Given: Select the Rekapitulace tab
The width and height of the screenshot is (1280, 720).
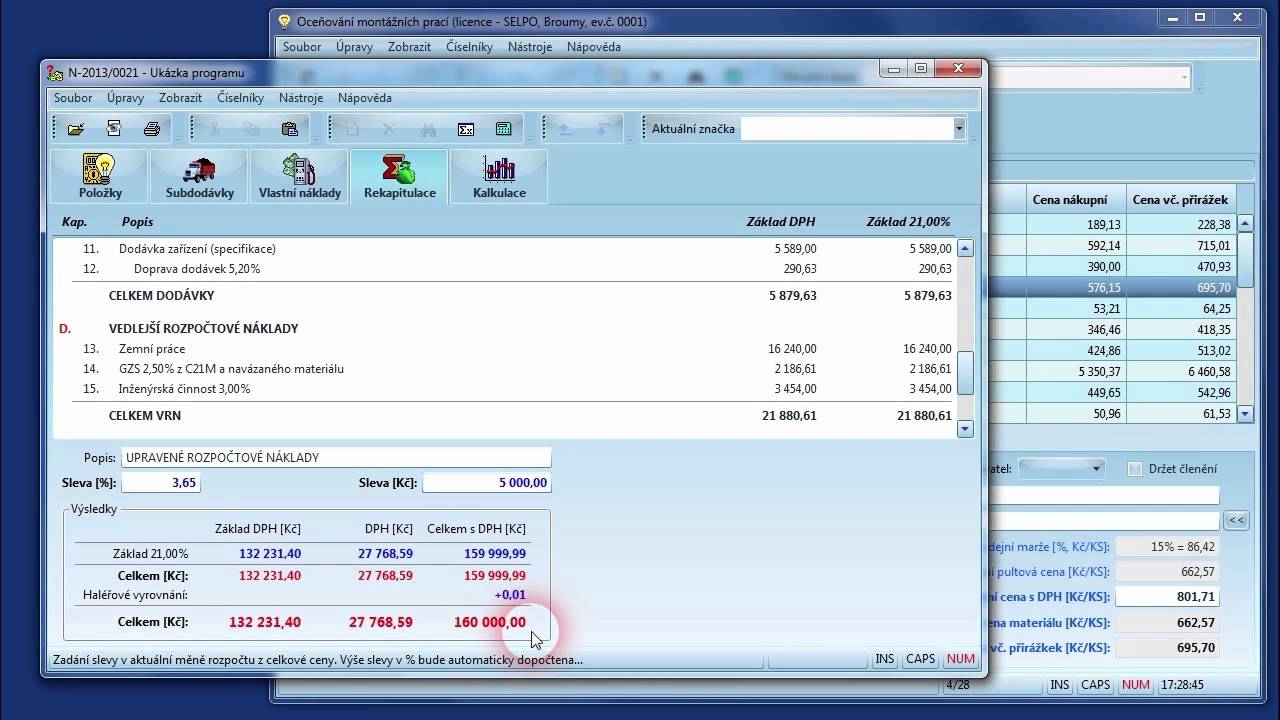Looking at the screenshot, I should (x=399, y=177).
